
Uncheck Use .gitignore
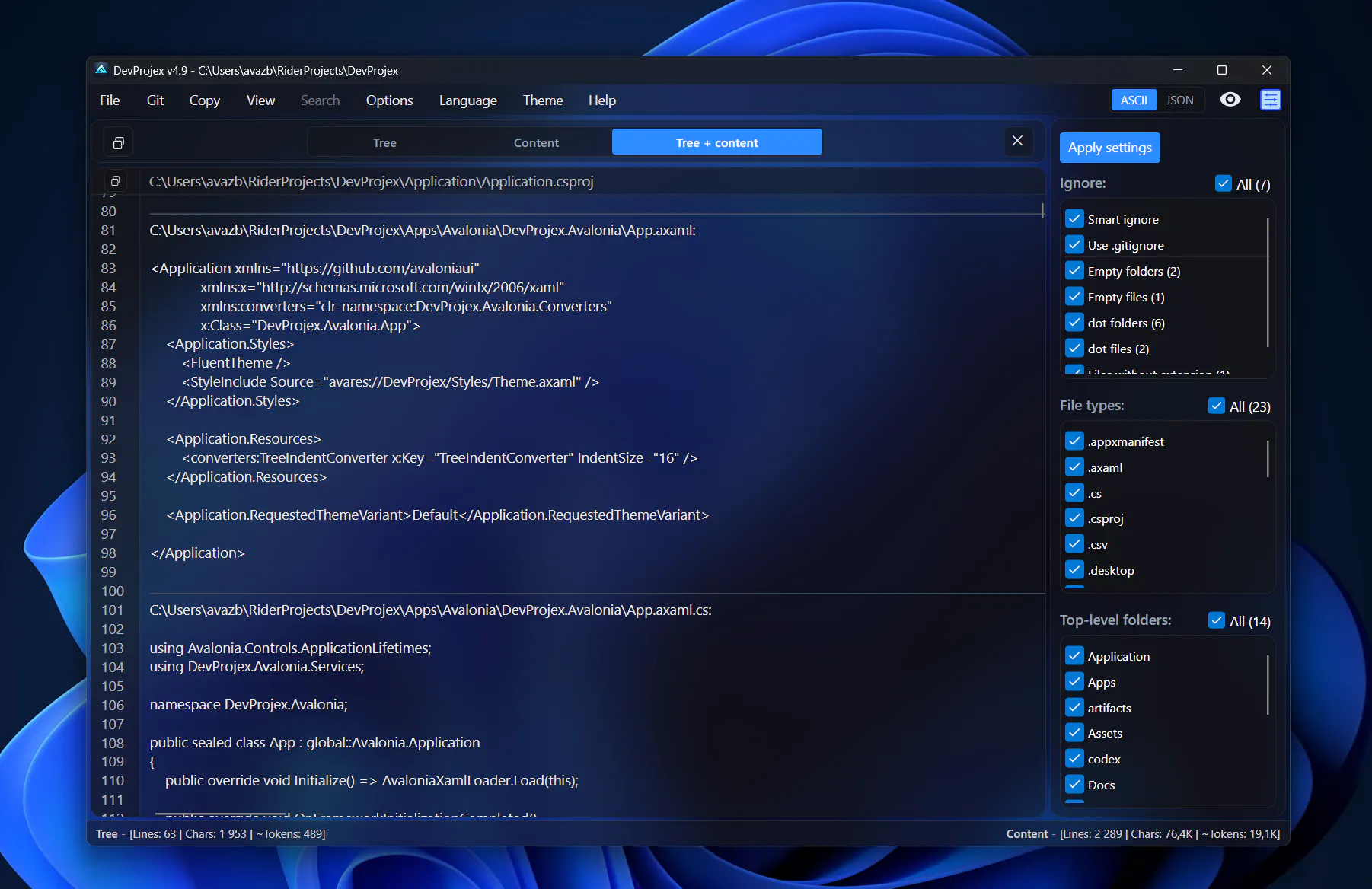1074,245
